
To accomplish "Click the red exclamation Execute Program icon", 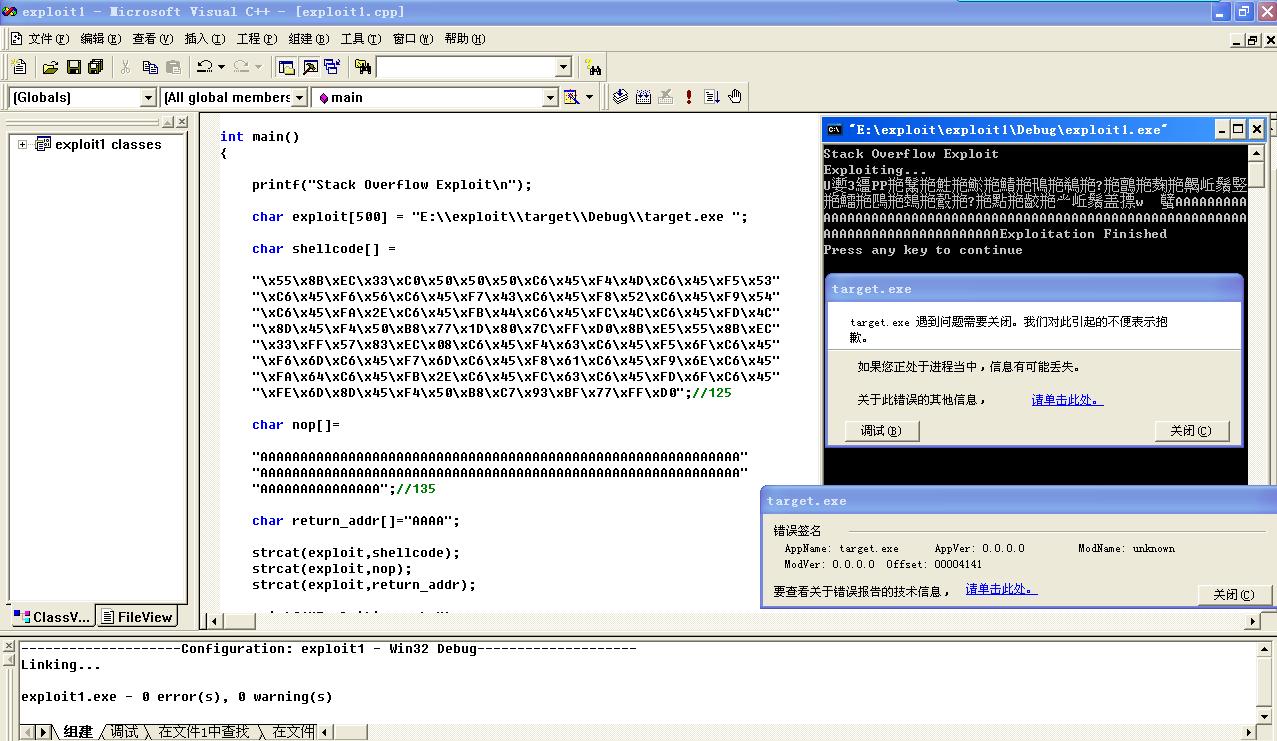I will [689, 97].
